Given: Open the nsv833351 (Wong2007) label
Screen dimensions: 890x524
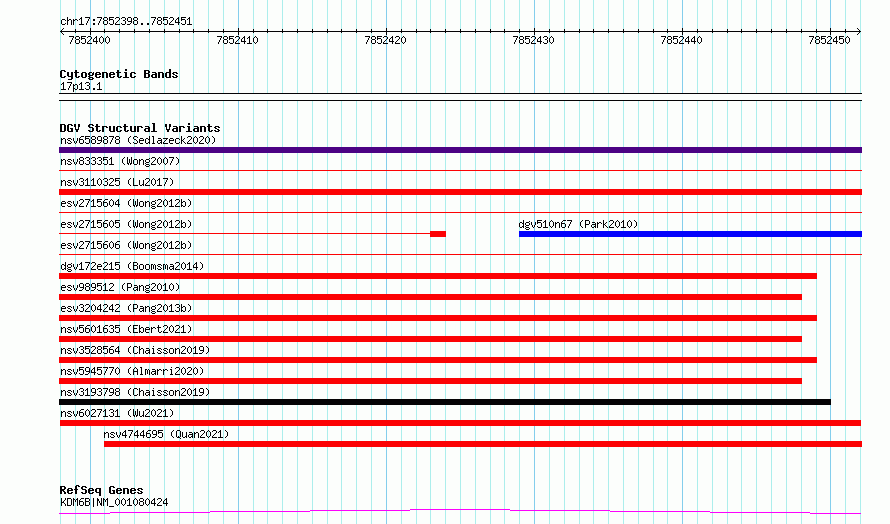Looking at the screenshot, I should (x=120, y=161).
